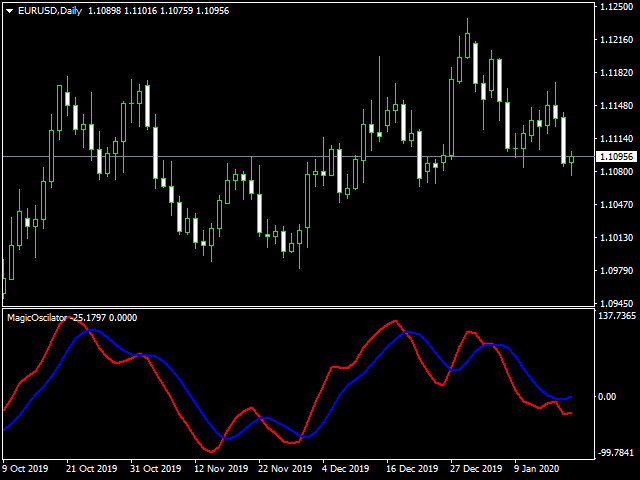Select the oscillator minimum -99.7841 label
640x480 pixels.
[616, 453]
